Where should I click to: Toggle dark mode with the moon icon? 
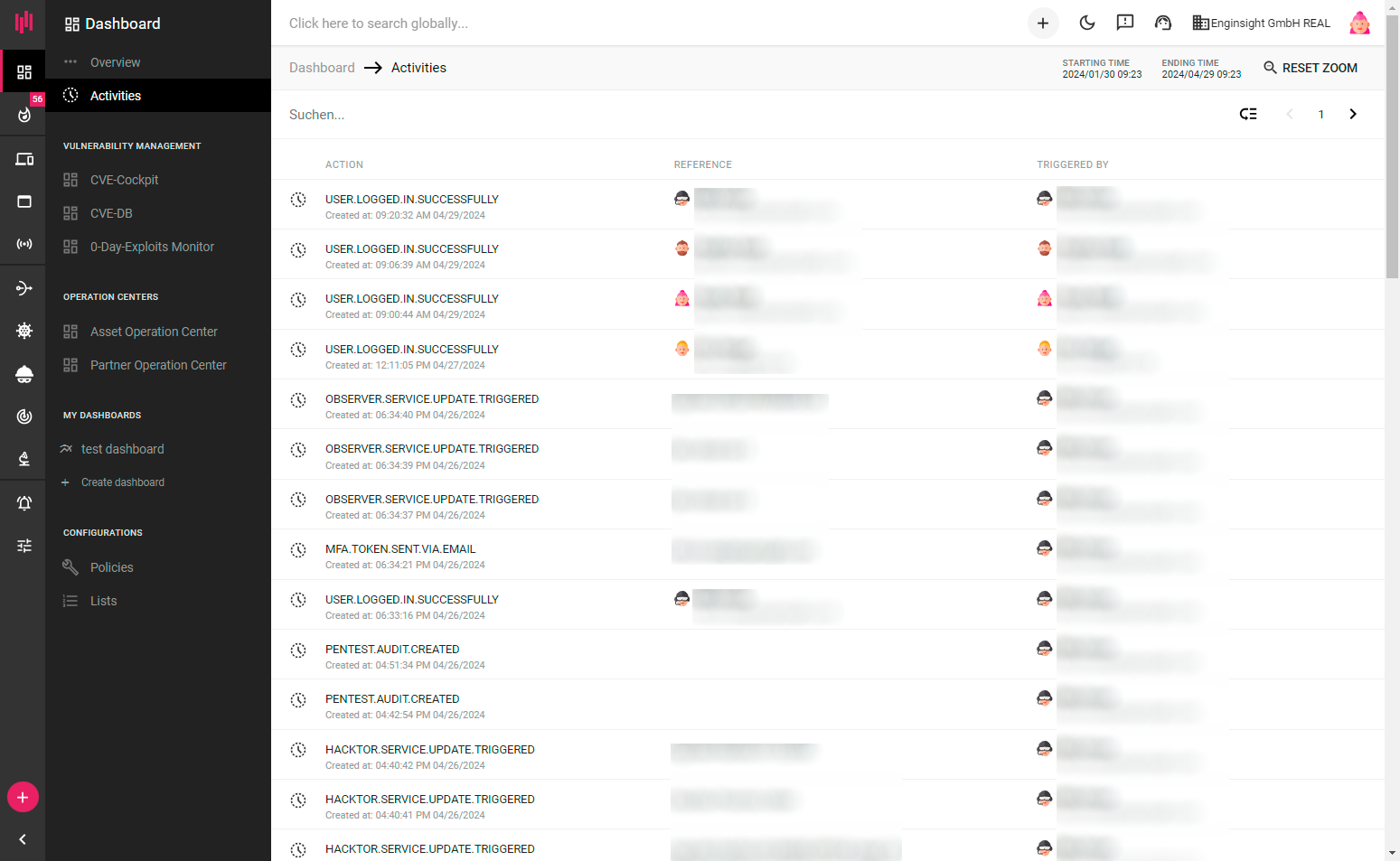point(1087,23)
